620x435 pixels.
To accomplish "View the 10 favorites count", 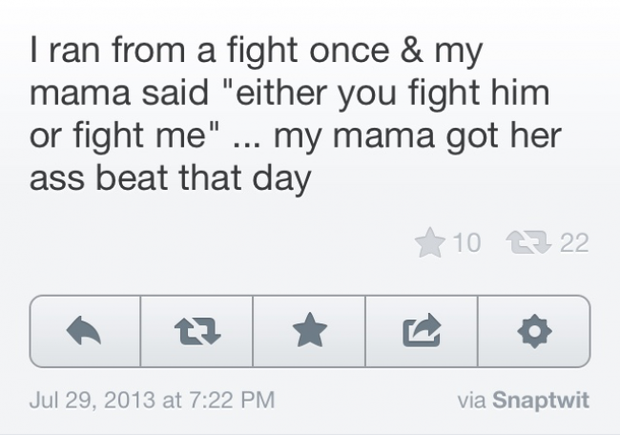I will [467, 242].
